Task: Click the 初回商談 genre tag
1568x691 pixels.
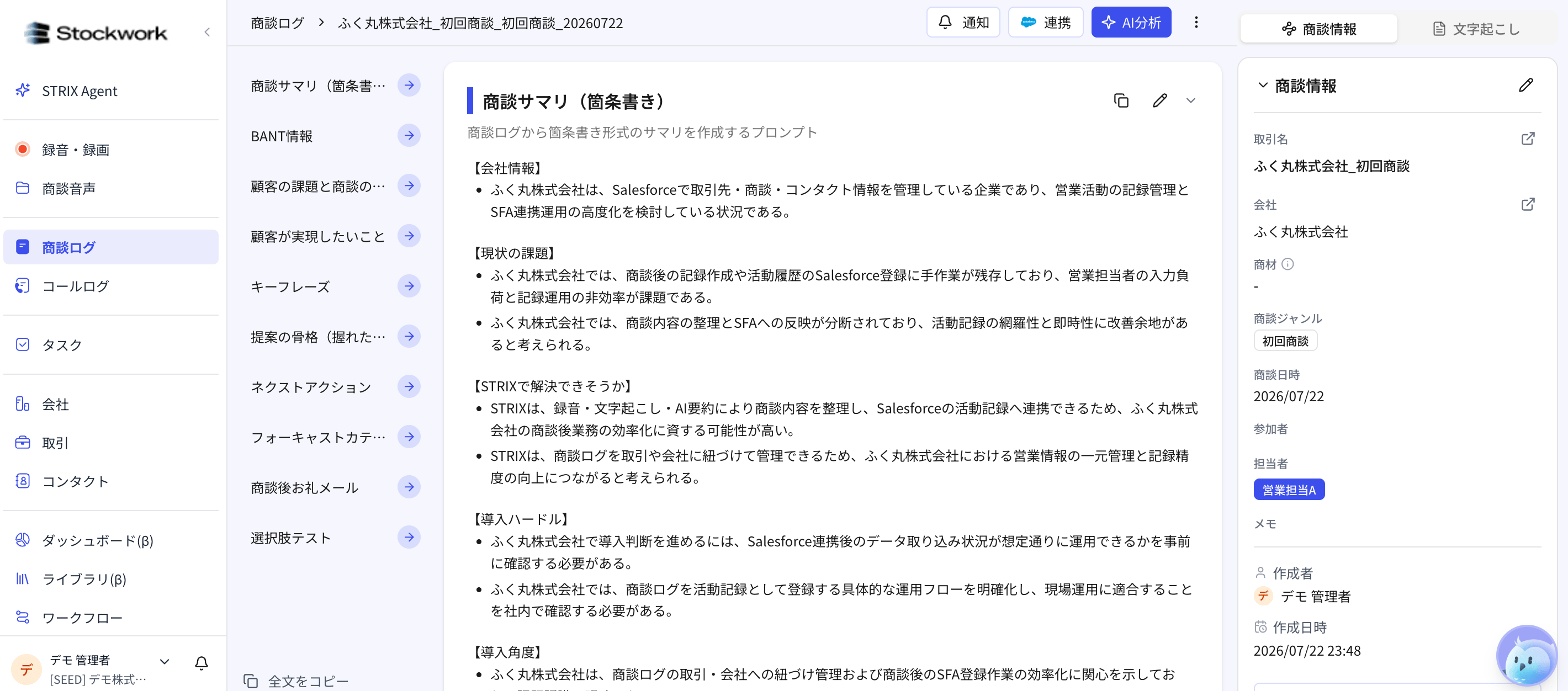Action: (1285, 341)
